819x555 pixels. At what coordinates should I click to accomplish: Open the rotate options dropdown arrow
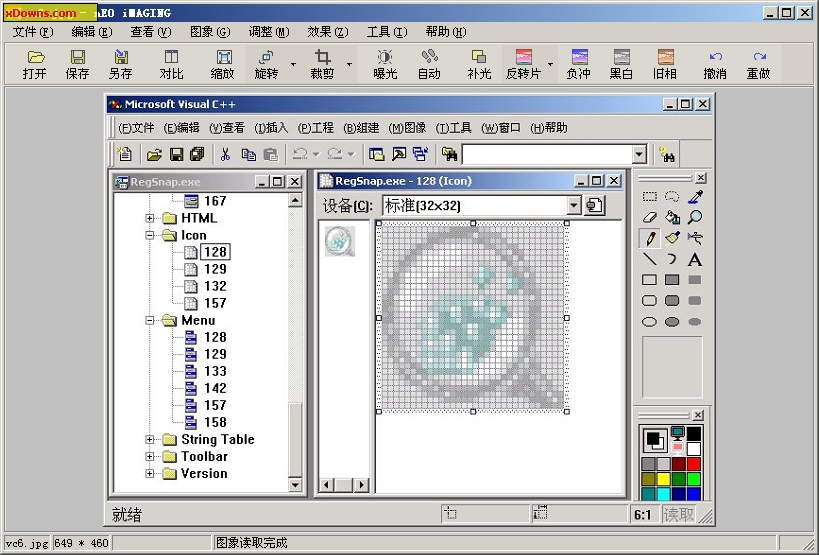(293, 64)
